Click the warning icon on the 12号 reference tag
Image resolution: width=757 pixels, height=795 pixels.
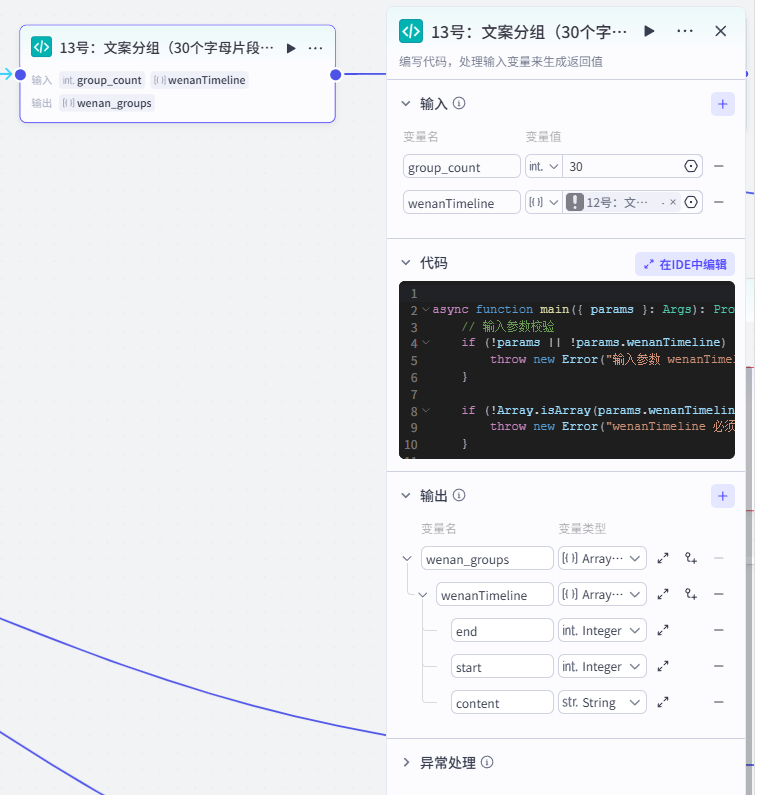[x=574, y=202]
